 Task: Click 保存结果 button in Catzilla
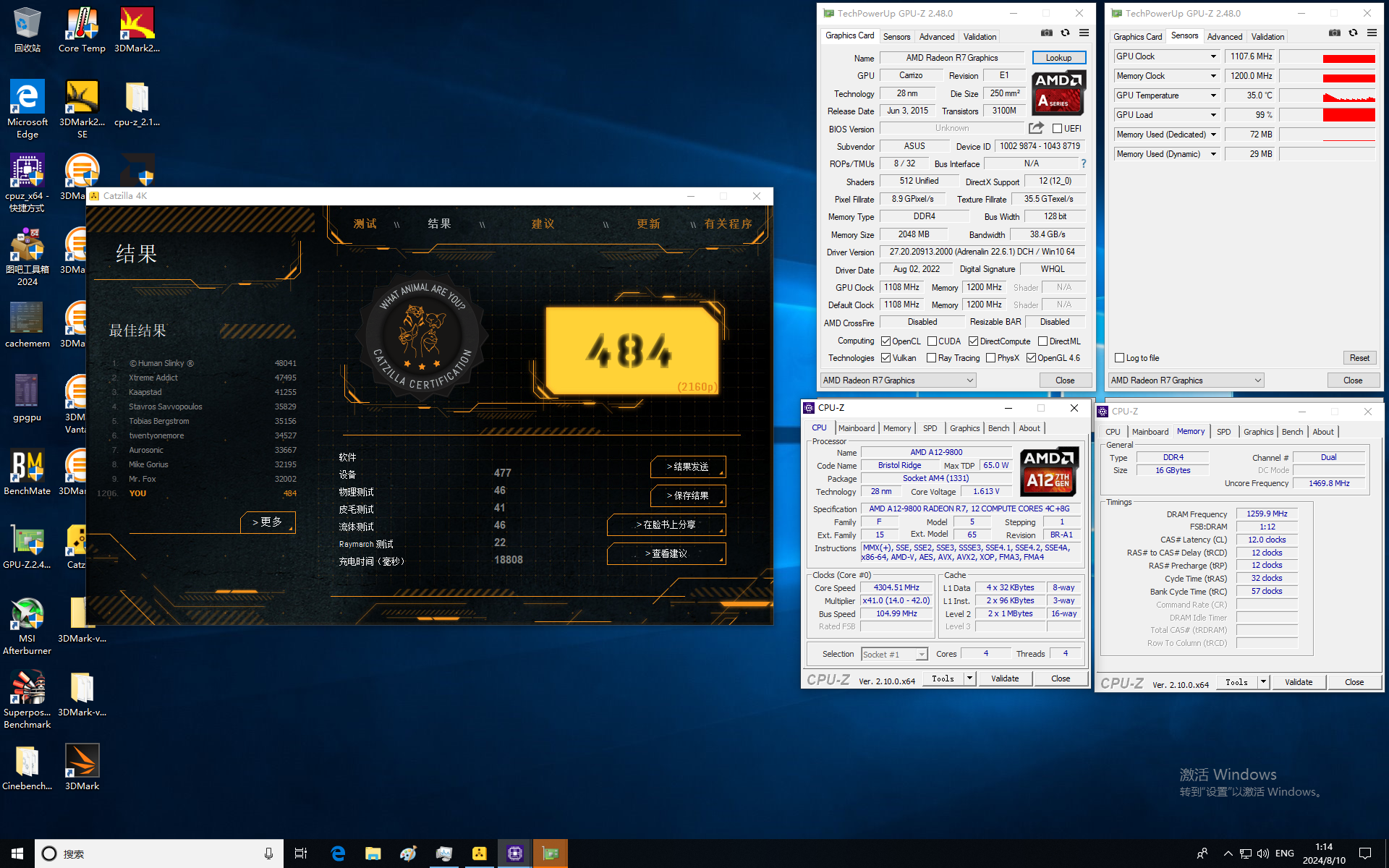point(687,496)
